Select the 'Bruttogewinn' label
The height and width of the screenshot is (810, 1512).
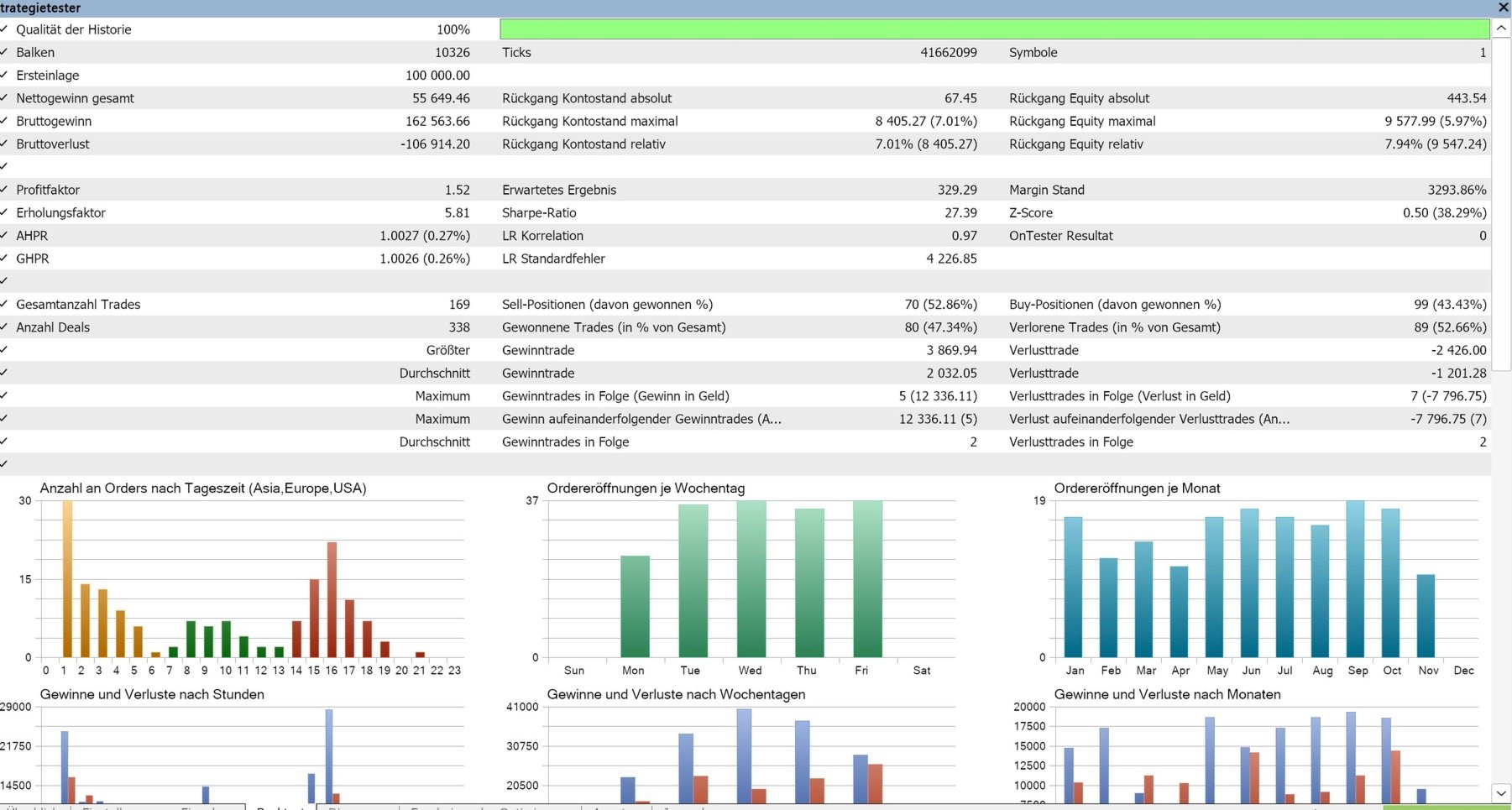click(x=54, y=121)
